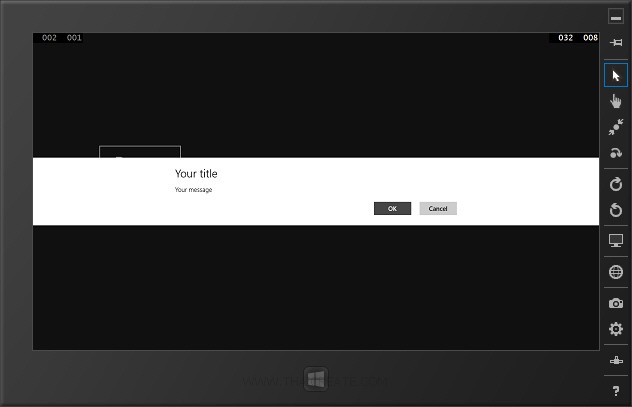This screenshot has width=632, height=407.
Task: Rotate simulator counterclockwise 90 degrees
Action: coord(615,210)
